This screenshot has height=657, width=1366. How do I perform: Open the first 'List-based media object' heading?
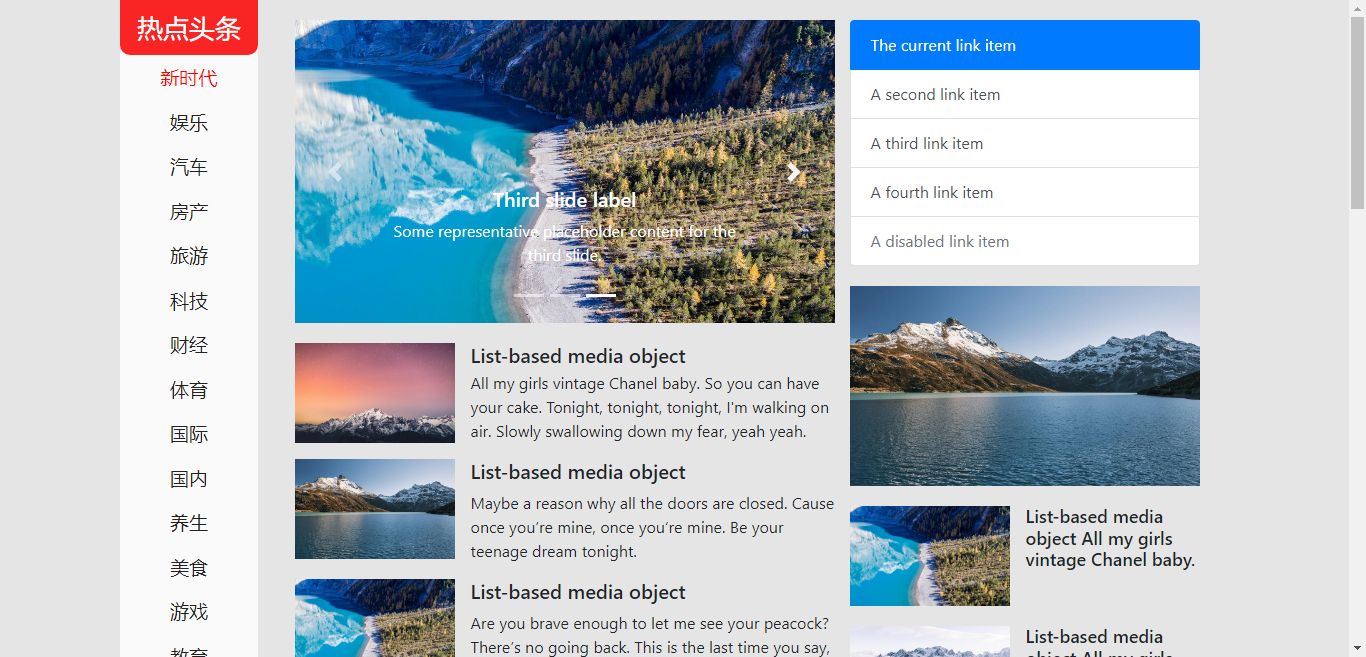(x=578, y=356)
